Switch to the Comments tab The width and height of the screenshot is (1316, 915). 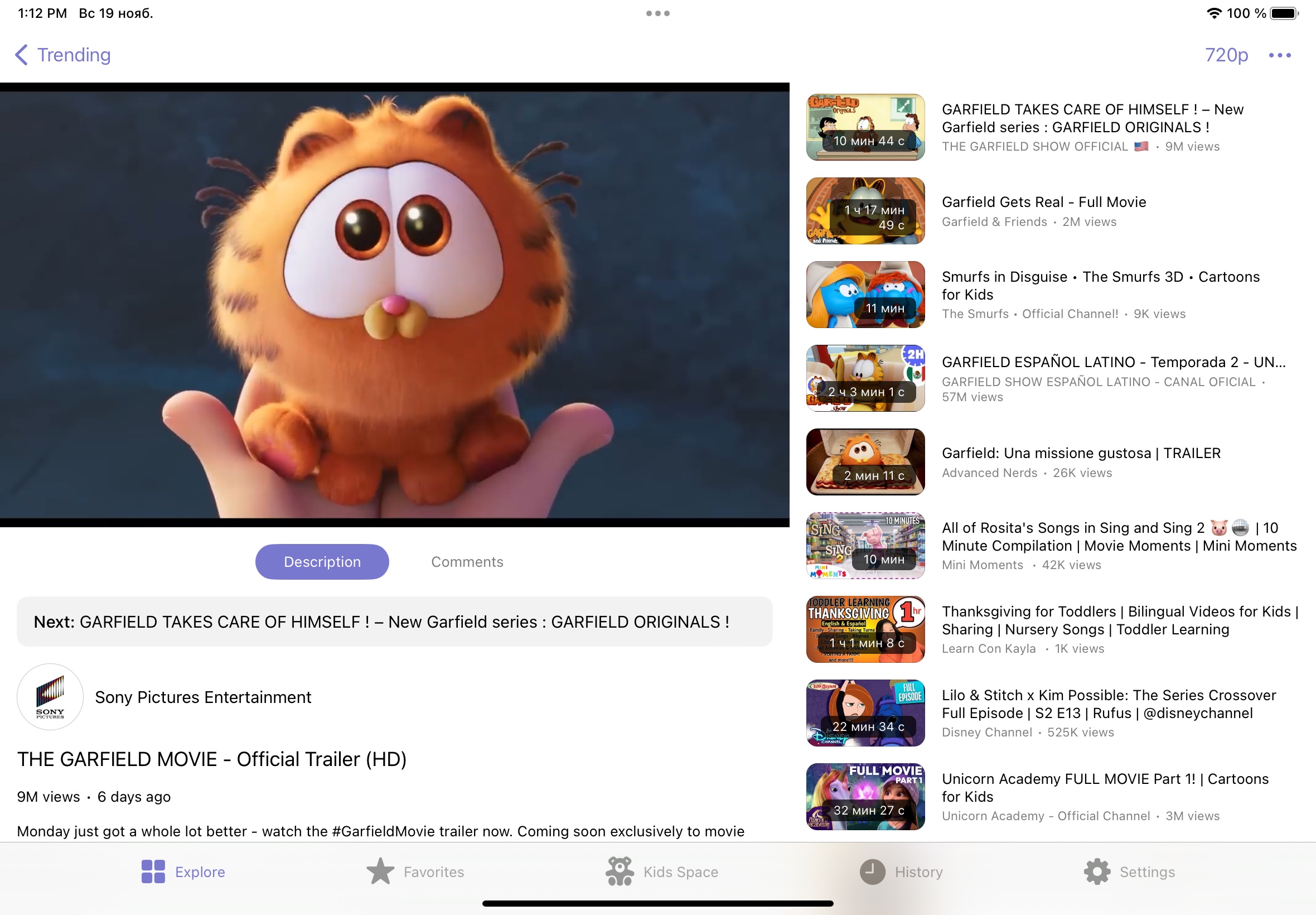coord(467,562)
